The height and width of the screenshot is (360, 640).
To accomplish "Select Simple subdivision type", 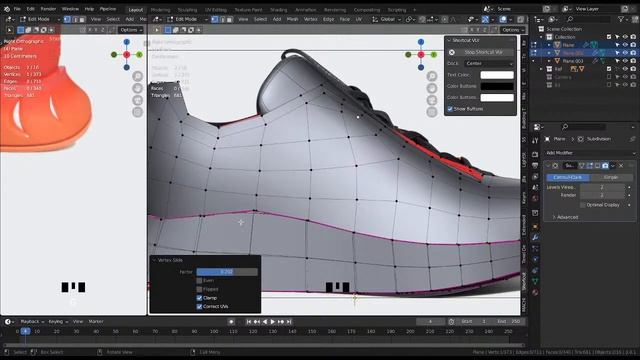I will click(611, 178).
